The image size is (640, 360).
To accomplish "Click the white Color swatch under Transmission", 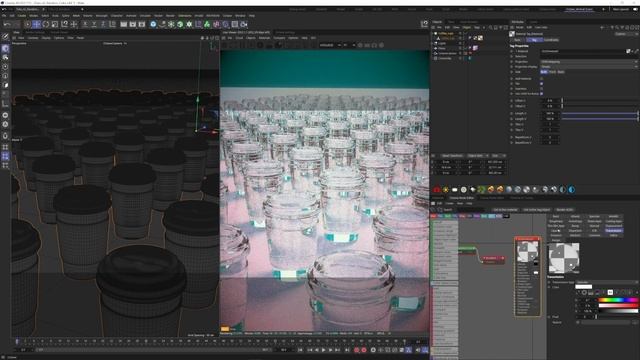I will [584, 287].
